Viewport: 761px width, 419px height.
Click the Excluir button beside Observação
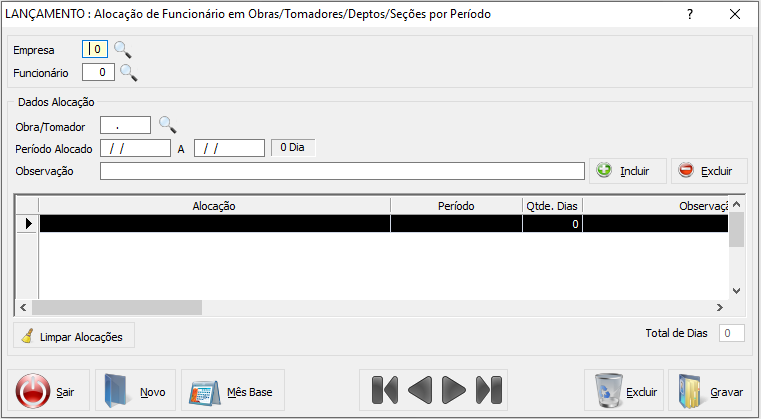click(x=709, y=171)
